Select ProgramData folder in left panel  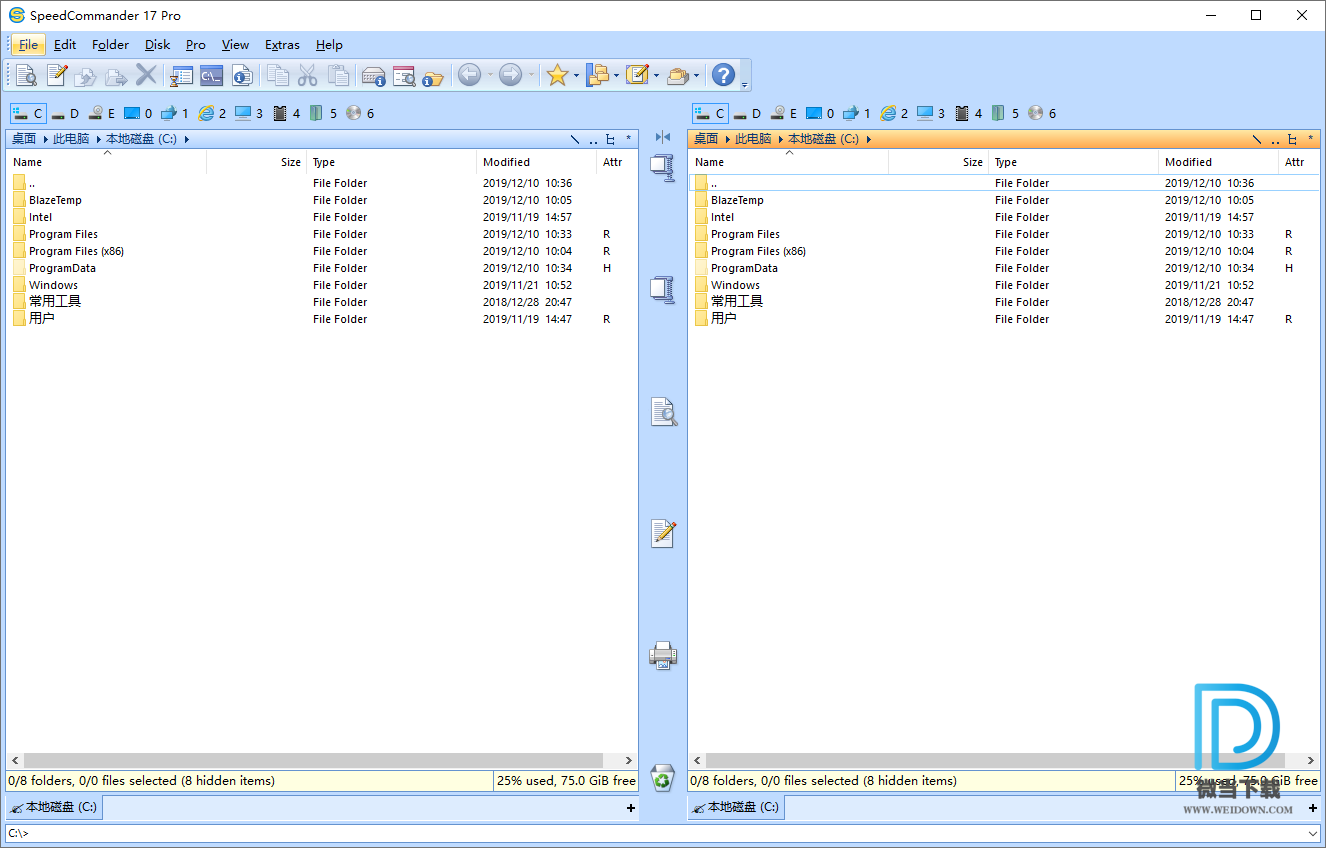(x=62, y=268)
